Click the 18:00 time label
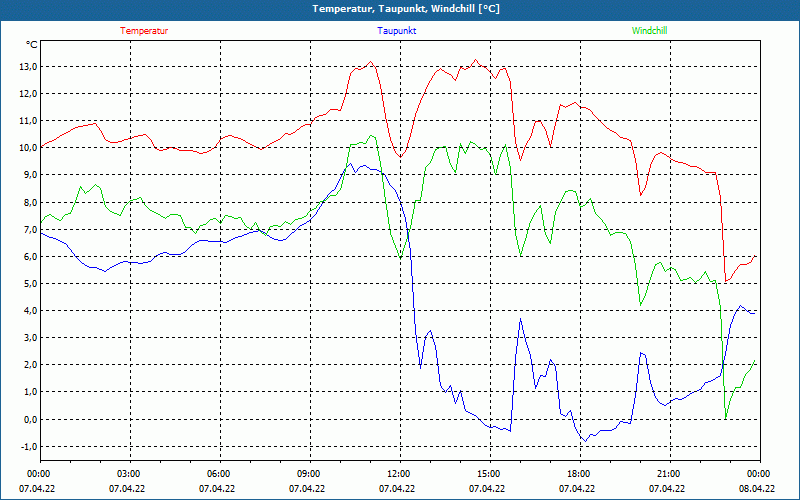The image size is (800, 500). tap(577, 474)
